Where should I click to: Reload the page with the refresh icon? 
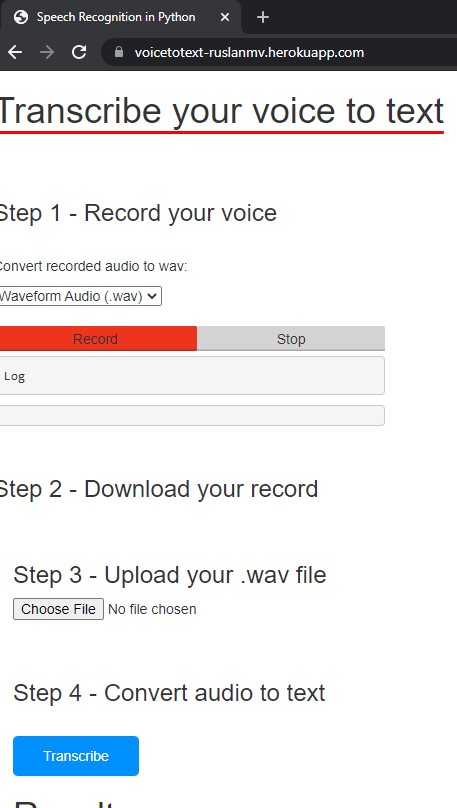pyautogui.click(x=79, y=52)
